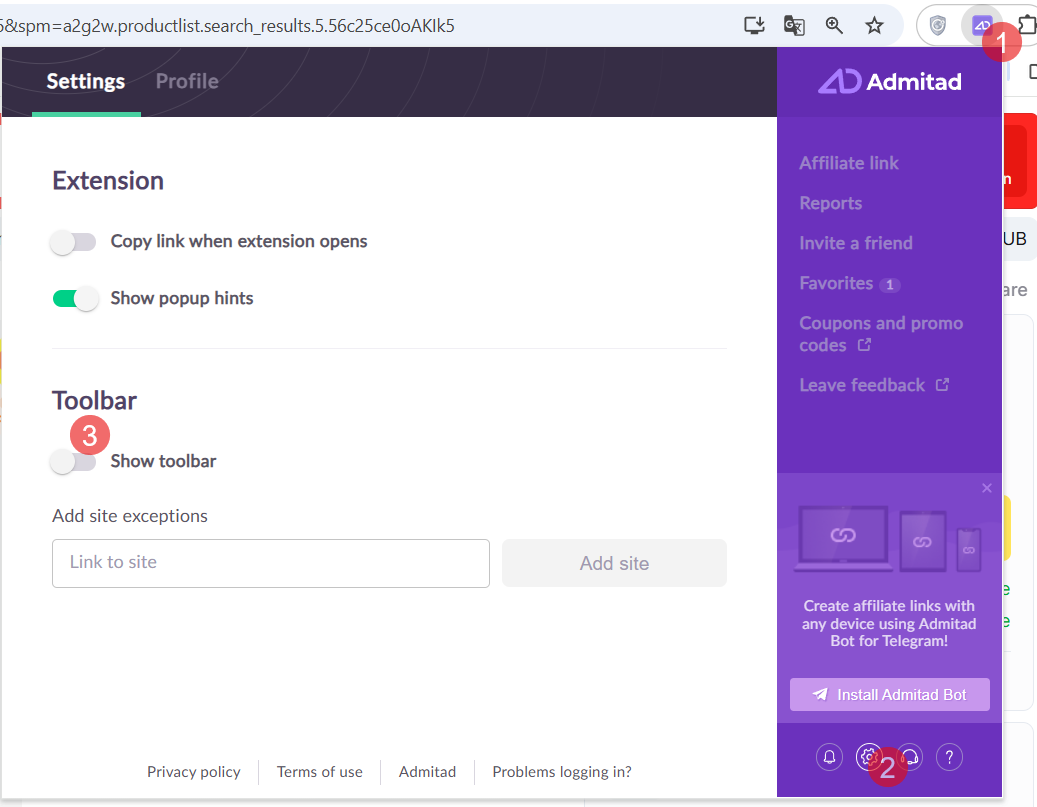Open settings via the gear icon
The image size is (1037, 807).
click(869, 757)
